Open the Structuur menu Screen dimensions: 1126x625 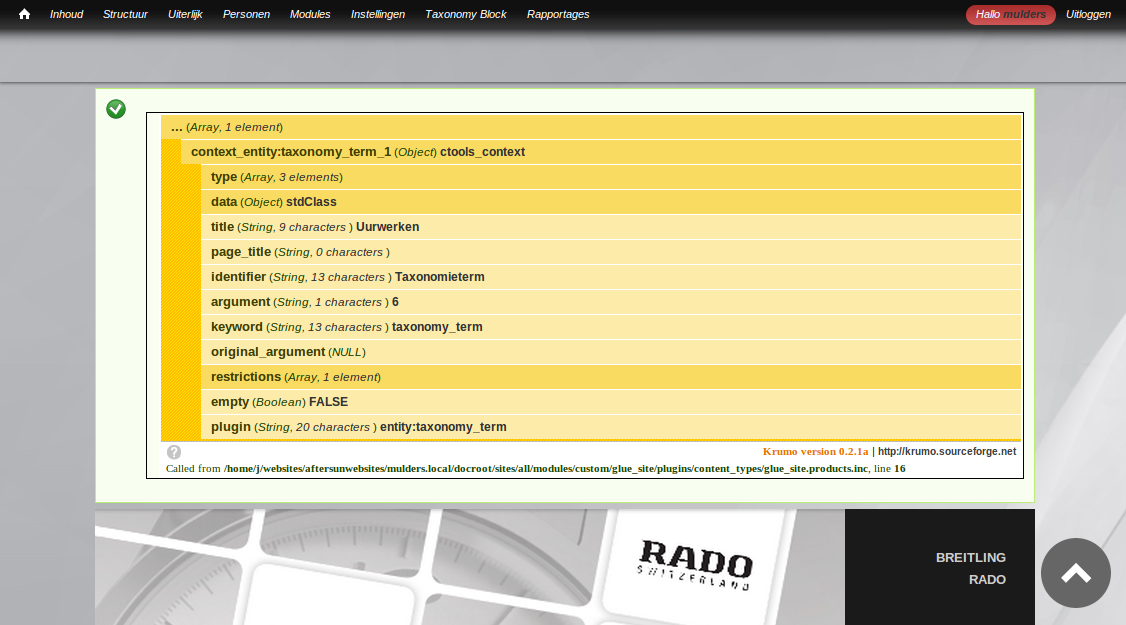[125, 14]
